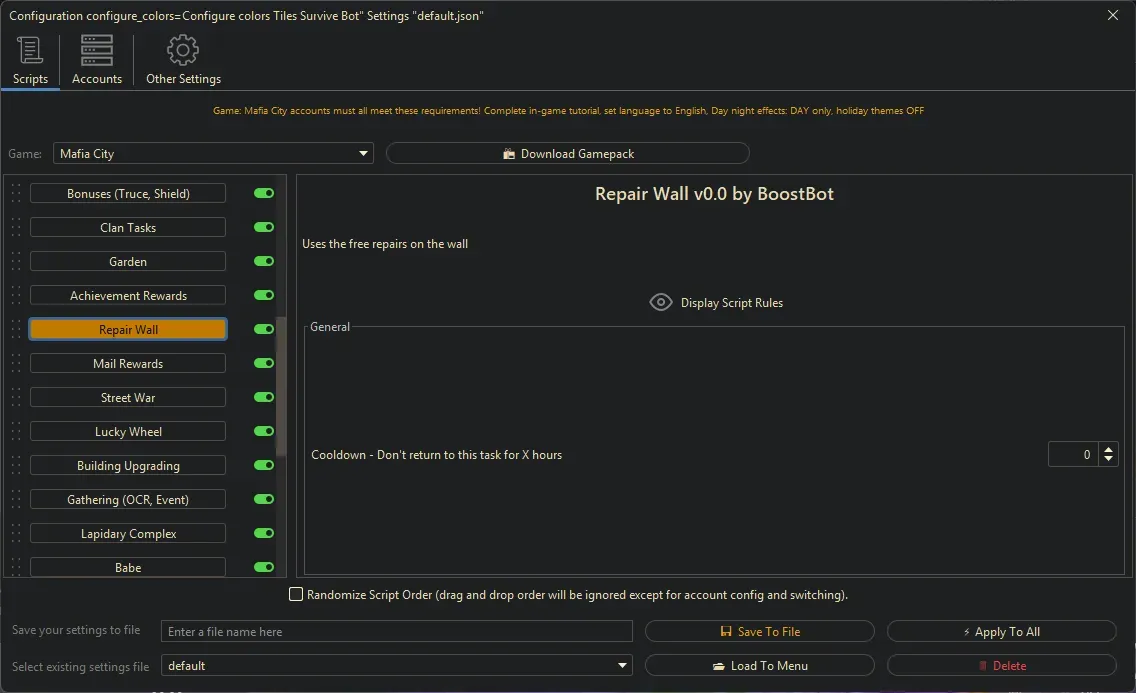This screenshot has width=1136, height=693.
Task: Click the Download Gamepack button
Action: pos(567,154)
